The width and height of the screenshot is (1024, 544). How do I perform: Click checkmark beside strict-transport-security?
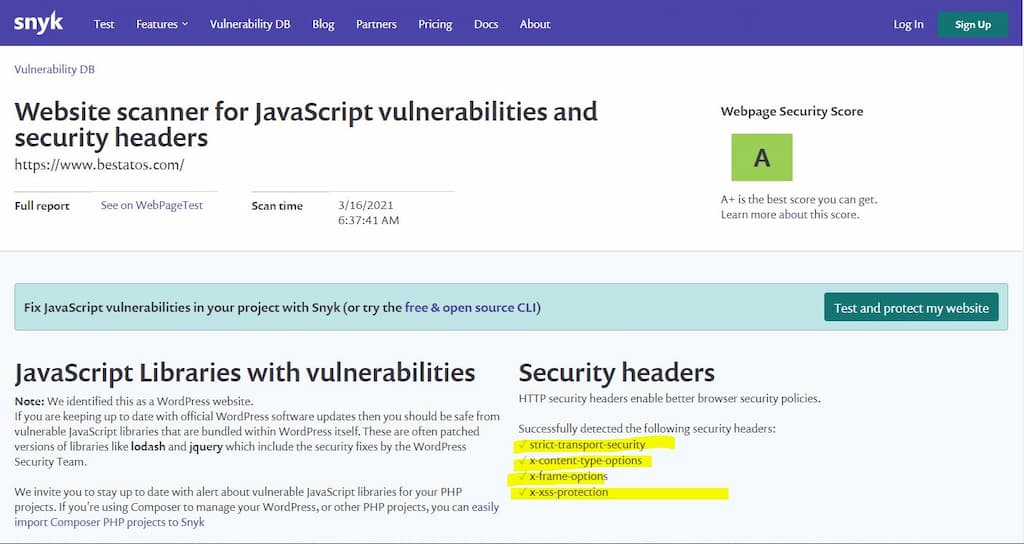point(522,445)
